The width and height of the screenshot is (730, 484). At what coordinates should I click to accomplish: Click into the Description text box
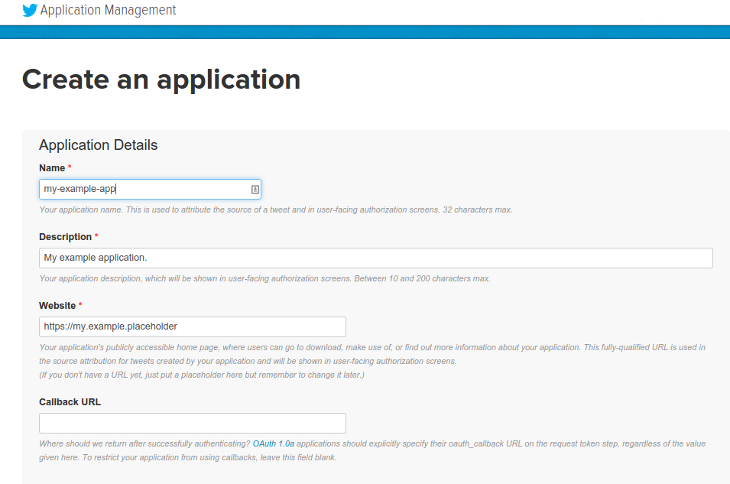[376, 258]
